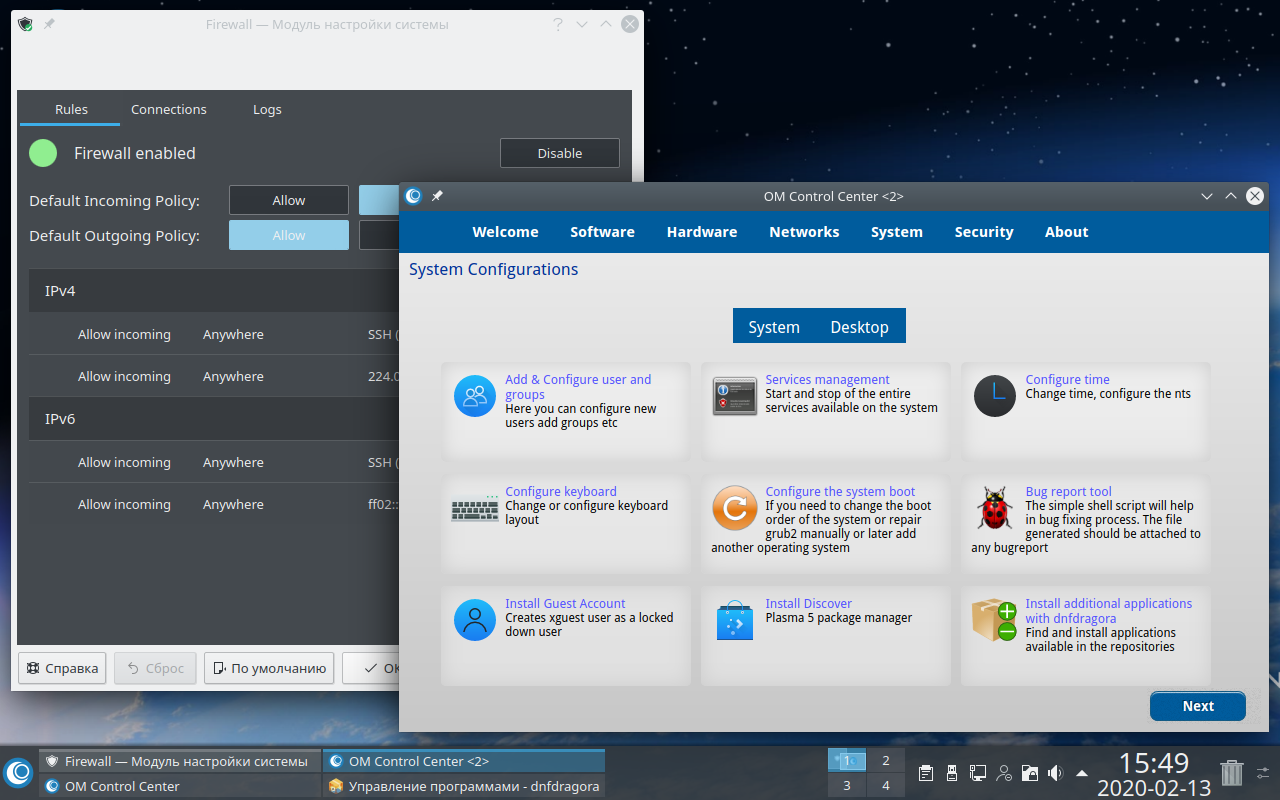Select the first IPv4 Allow incoming SSH rule
The width and height of the screenshot is (1280, 800).
214,334
